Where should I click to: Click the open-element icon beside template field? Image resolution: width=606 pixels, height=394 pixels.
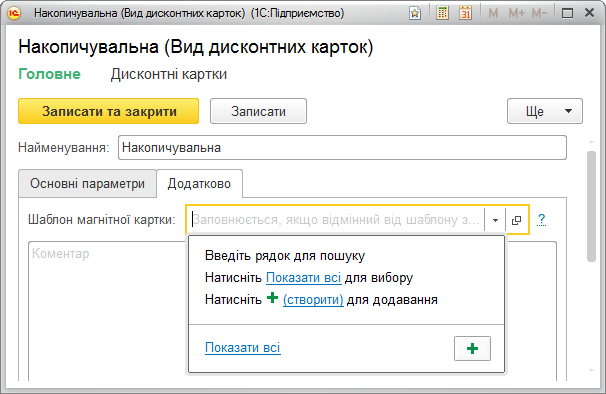coord(516,220)
